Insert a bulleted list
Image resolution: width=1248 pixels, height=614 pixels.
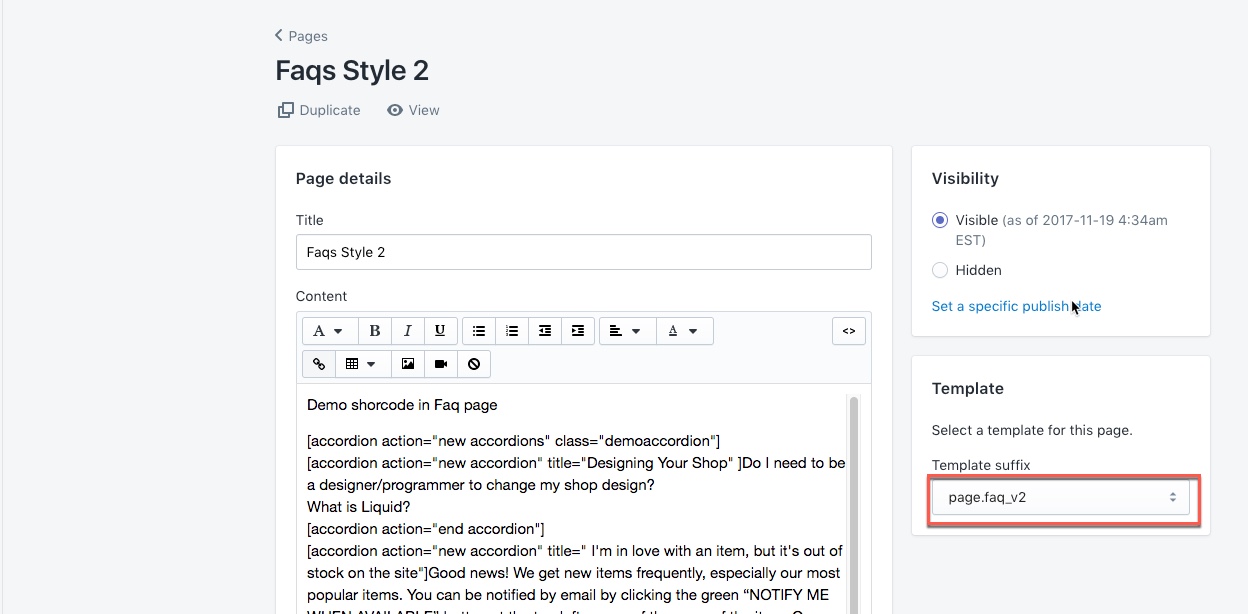click(x=479, y=331)
